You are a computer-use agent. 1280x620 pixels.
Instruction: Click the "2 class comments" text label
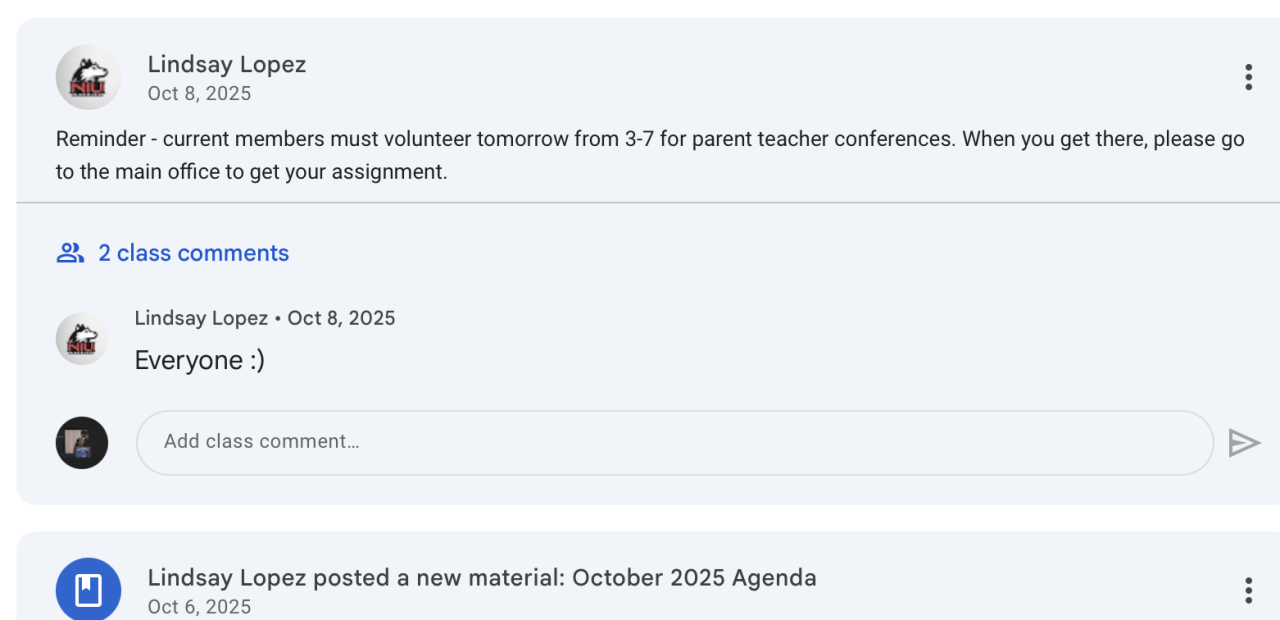click(x=193, y=253)
